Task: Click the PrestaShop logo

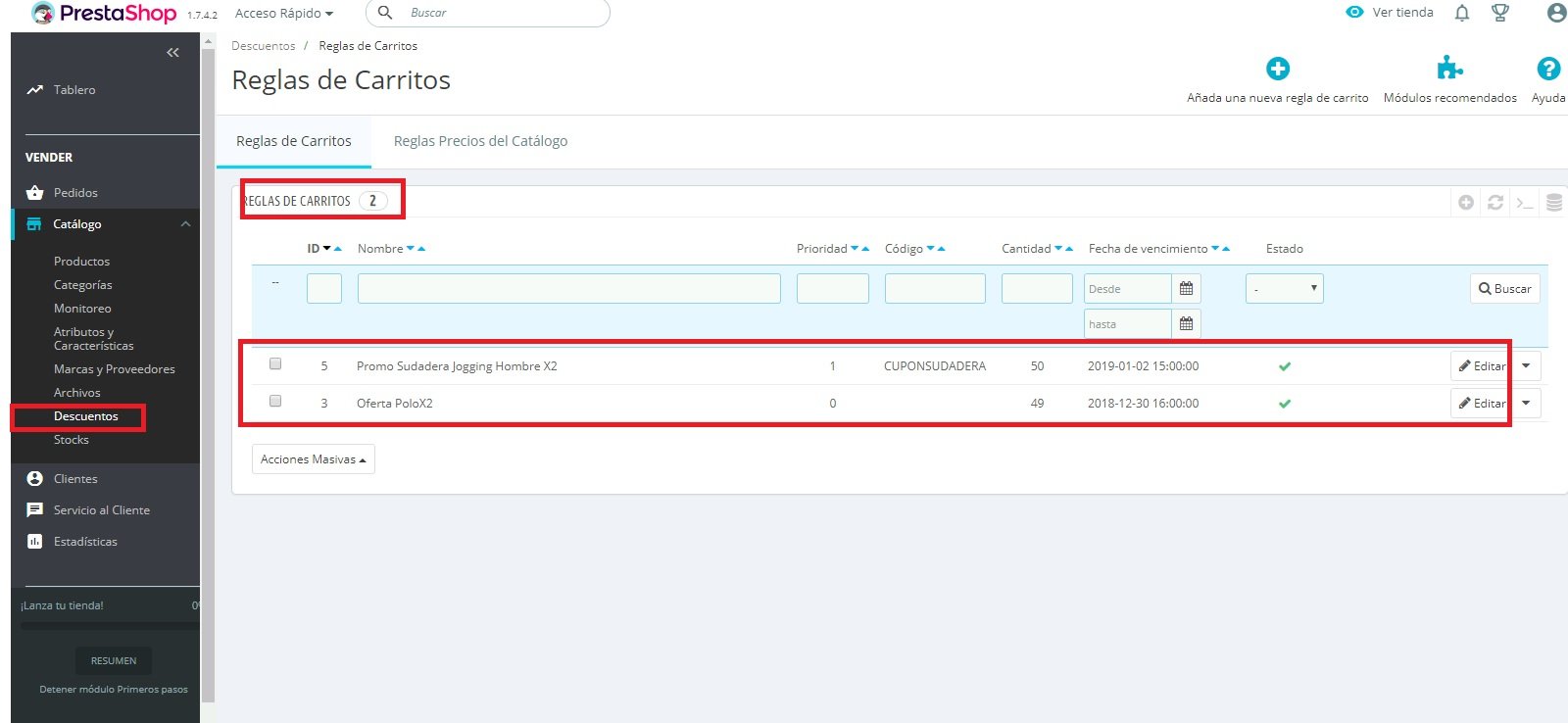Action: point(105,13)
